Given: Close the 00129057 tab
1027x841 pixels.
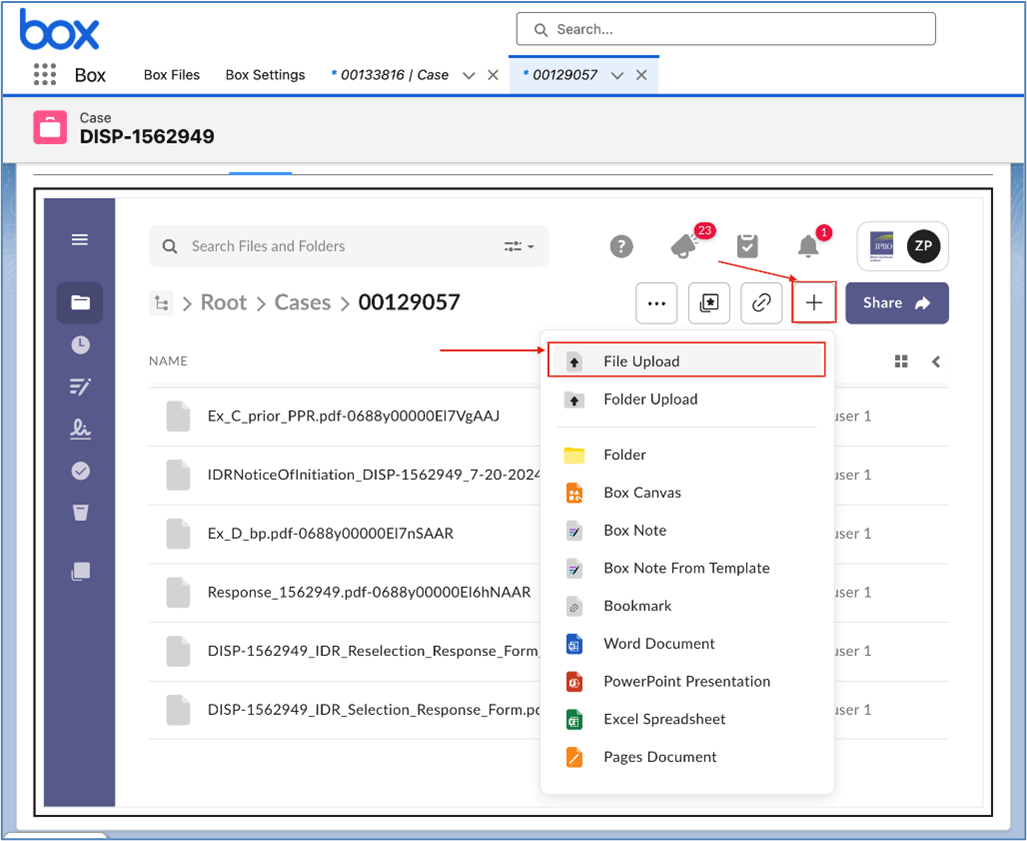Looking at the screenshot, I should click(641, 75).
